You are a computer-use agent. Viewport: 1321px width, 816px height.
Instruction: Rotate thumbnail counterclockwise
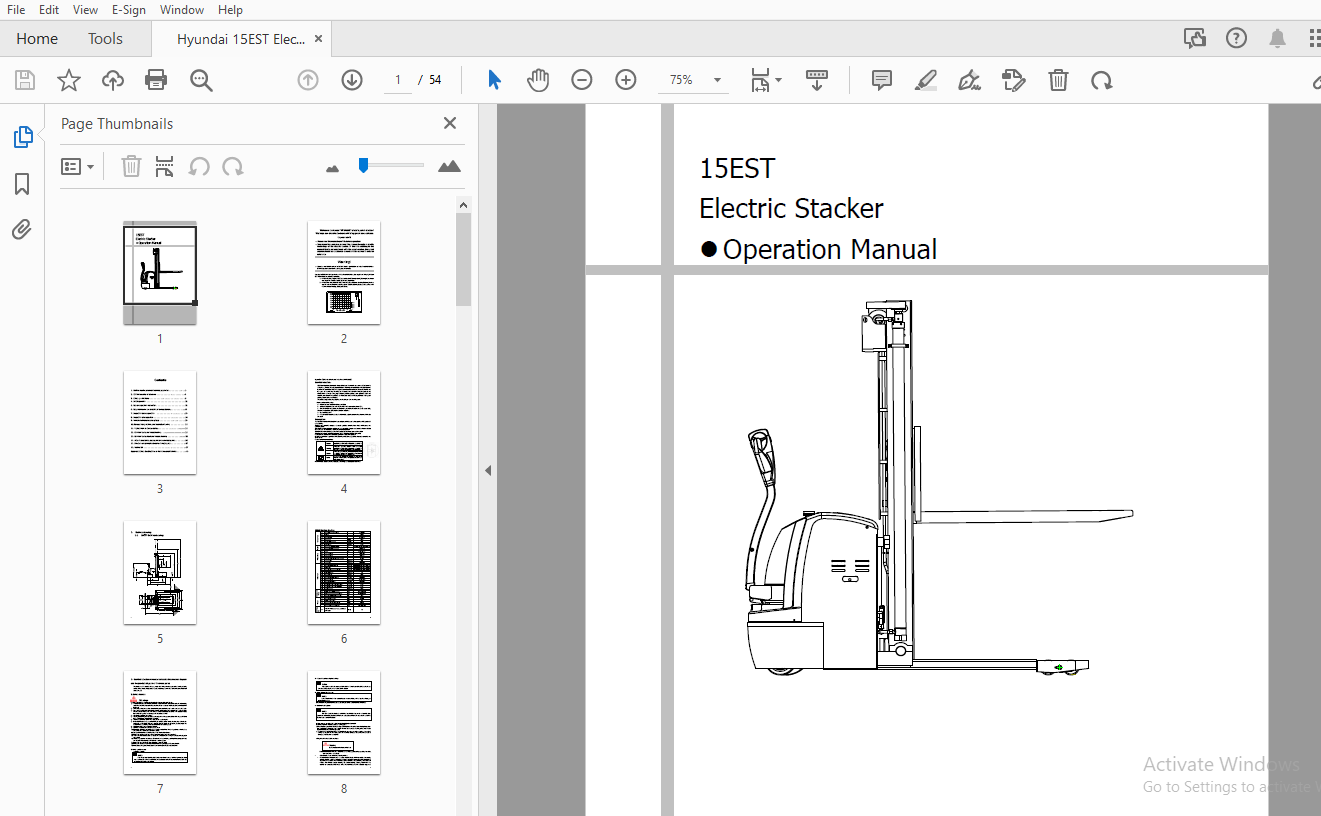coord(199,167)
